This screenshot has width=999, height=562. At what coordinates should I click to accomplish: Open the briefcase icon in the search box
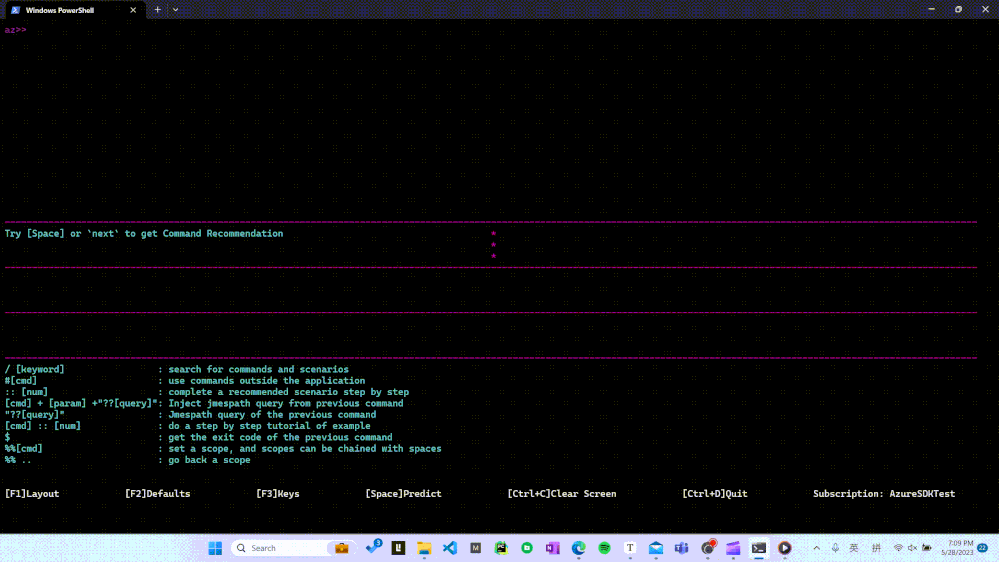click(341, 548)
